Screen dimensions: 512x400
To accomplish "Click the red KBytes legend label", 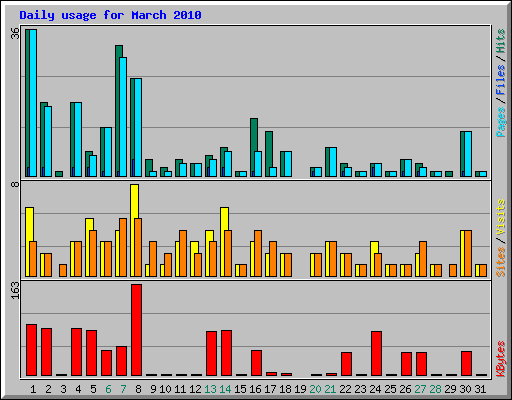I will pos(500,359).
